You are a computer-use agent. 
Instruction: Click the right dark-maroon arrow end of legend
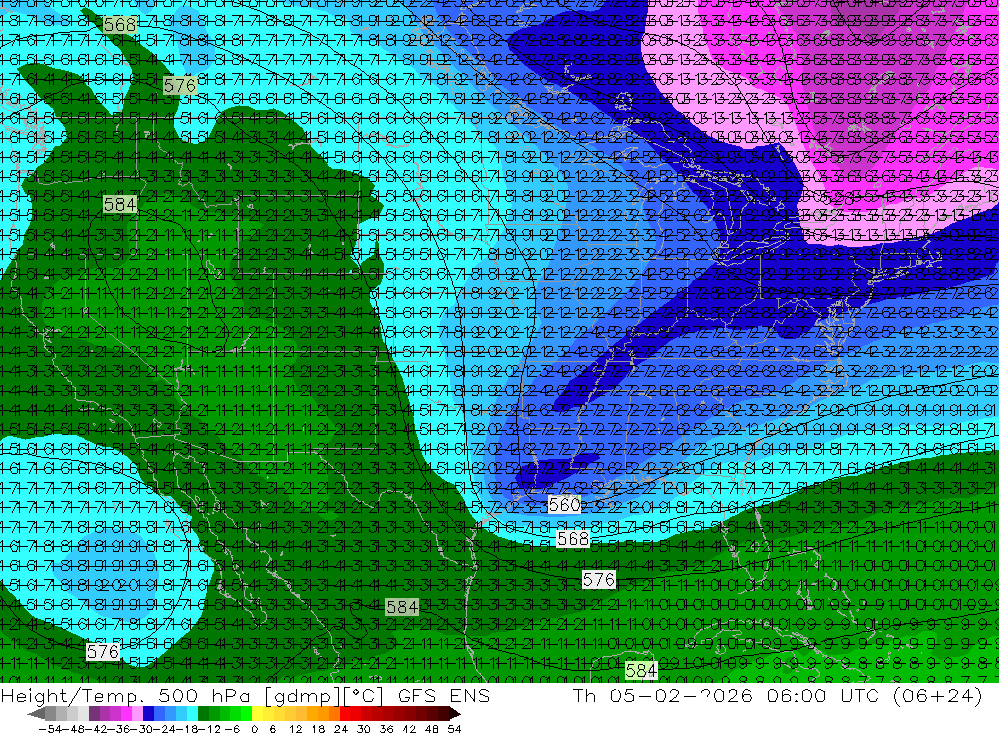tap(455, 714)
